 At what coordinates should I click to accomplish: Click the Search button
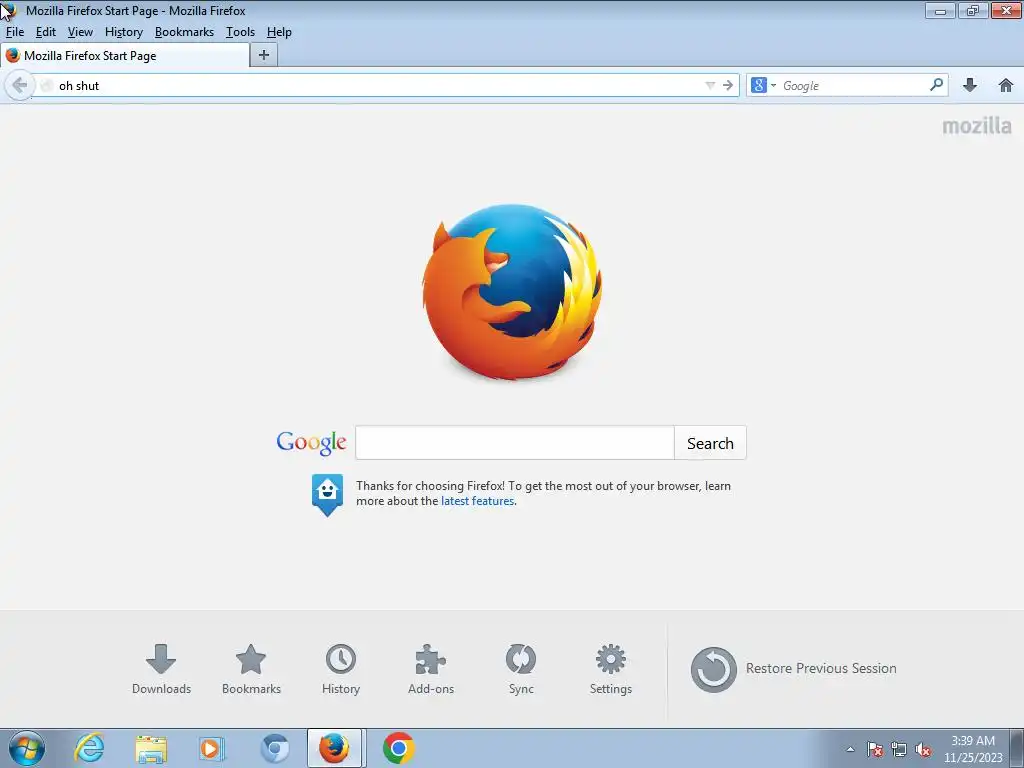tap(710, 443)
